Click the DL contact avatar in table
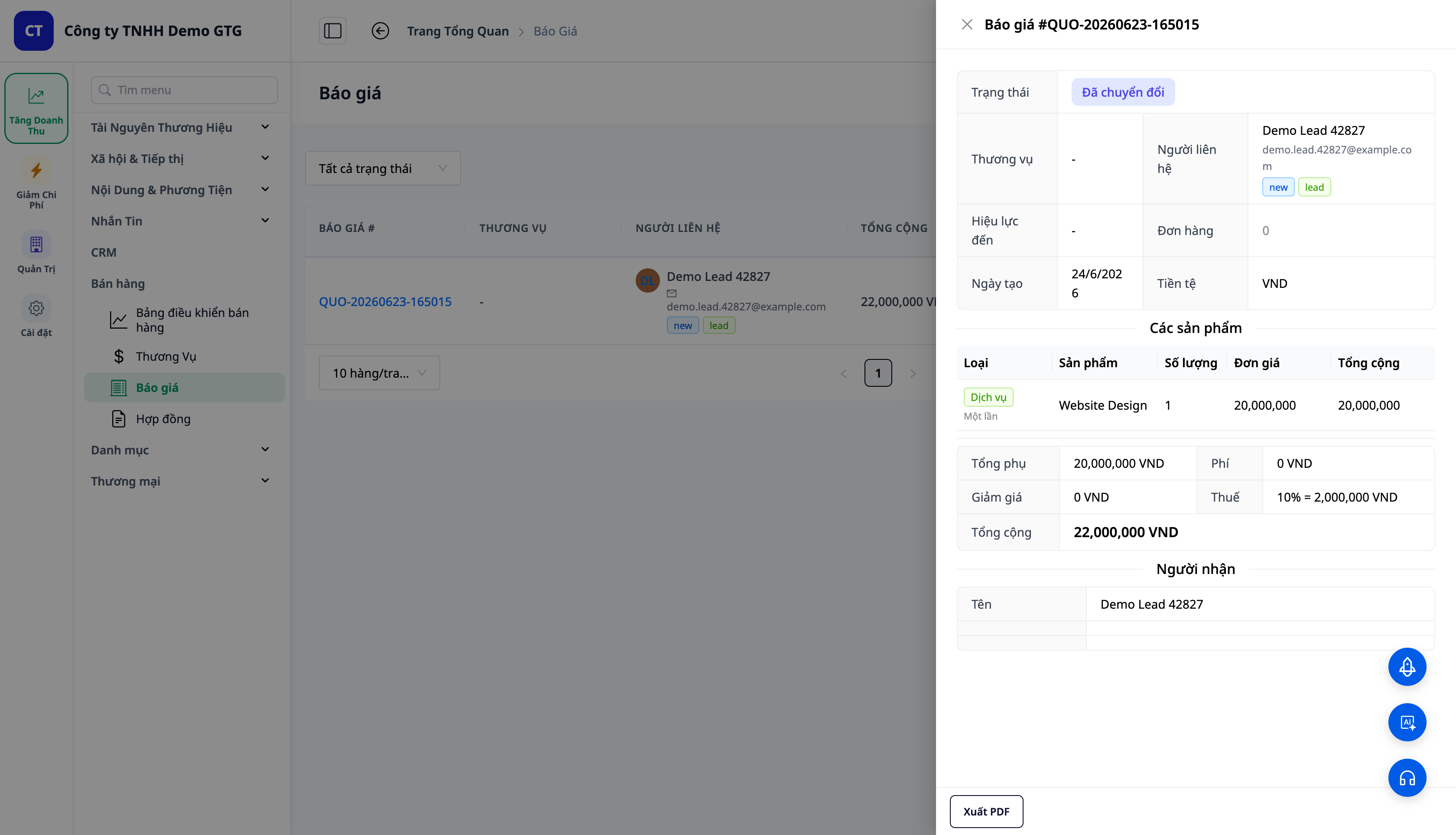The height and width of the screenshot is (835, 1456). [648, 281]
